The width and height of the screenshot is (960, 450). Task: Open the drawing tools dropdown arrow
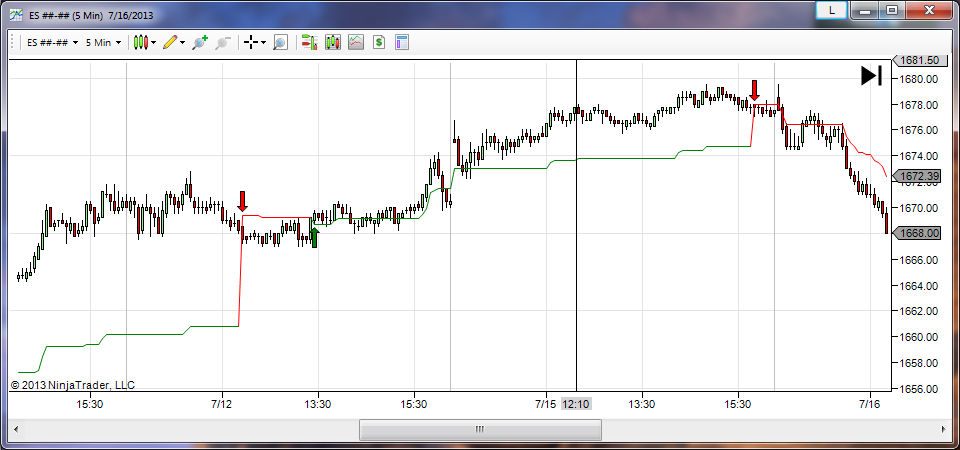point(183,43)
